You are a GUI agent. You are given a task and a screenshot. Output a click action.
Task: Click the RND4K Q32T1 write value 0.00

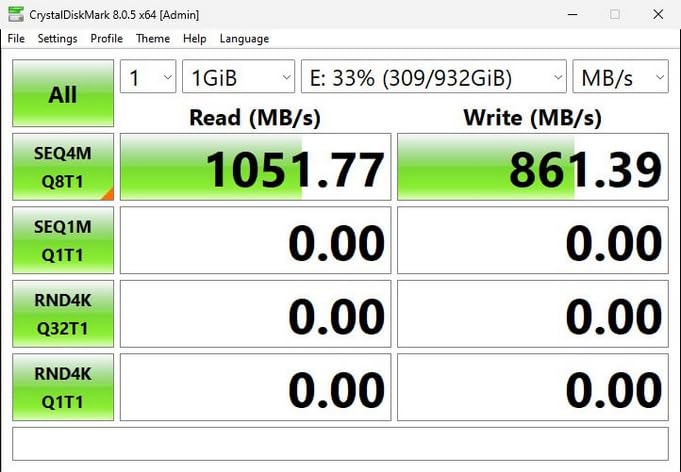[x=533, y=314]
